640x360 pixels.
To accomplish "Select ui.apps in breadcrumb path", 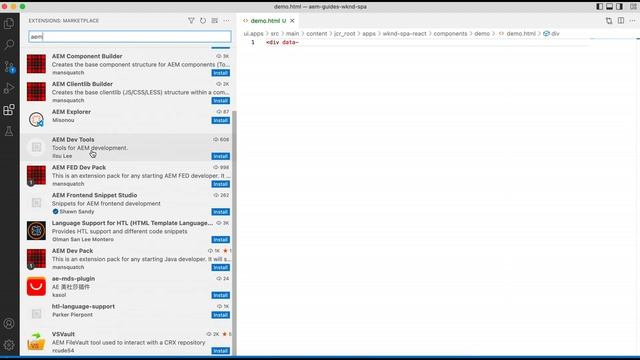I will click(x=253, y=34).
